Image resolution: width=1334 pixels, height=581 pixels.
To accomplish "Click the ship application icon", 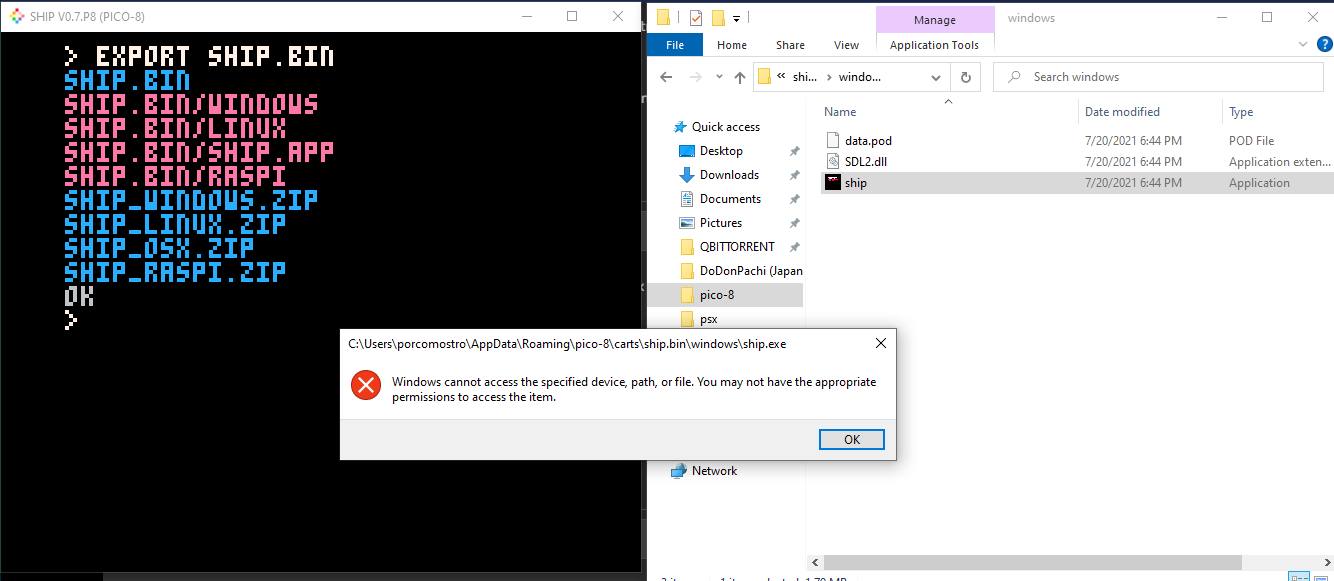I will coord(833,183).
